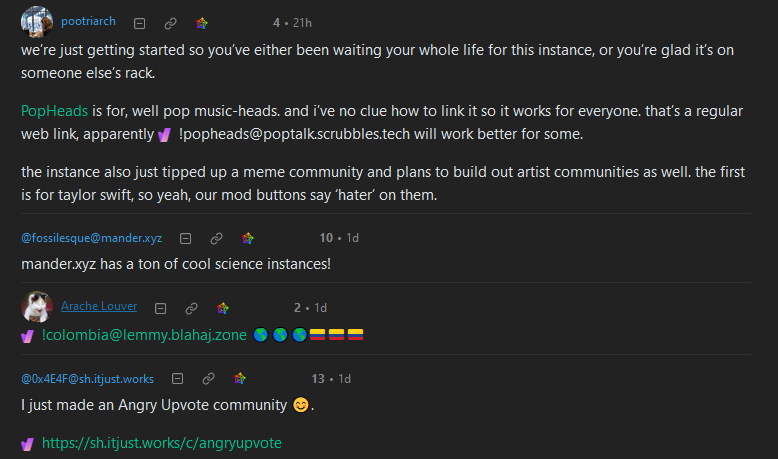
Task: Copy permalink of pootriarch's comment
Action: (170, 23)
